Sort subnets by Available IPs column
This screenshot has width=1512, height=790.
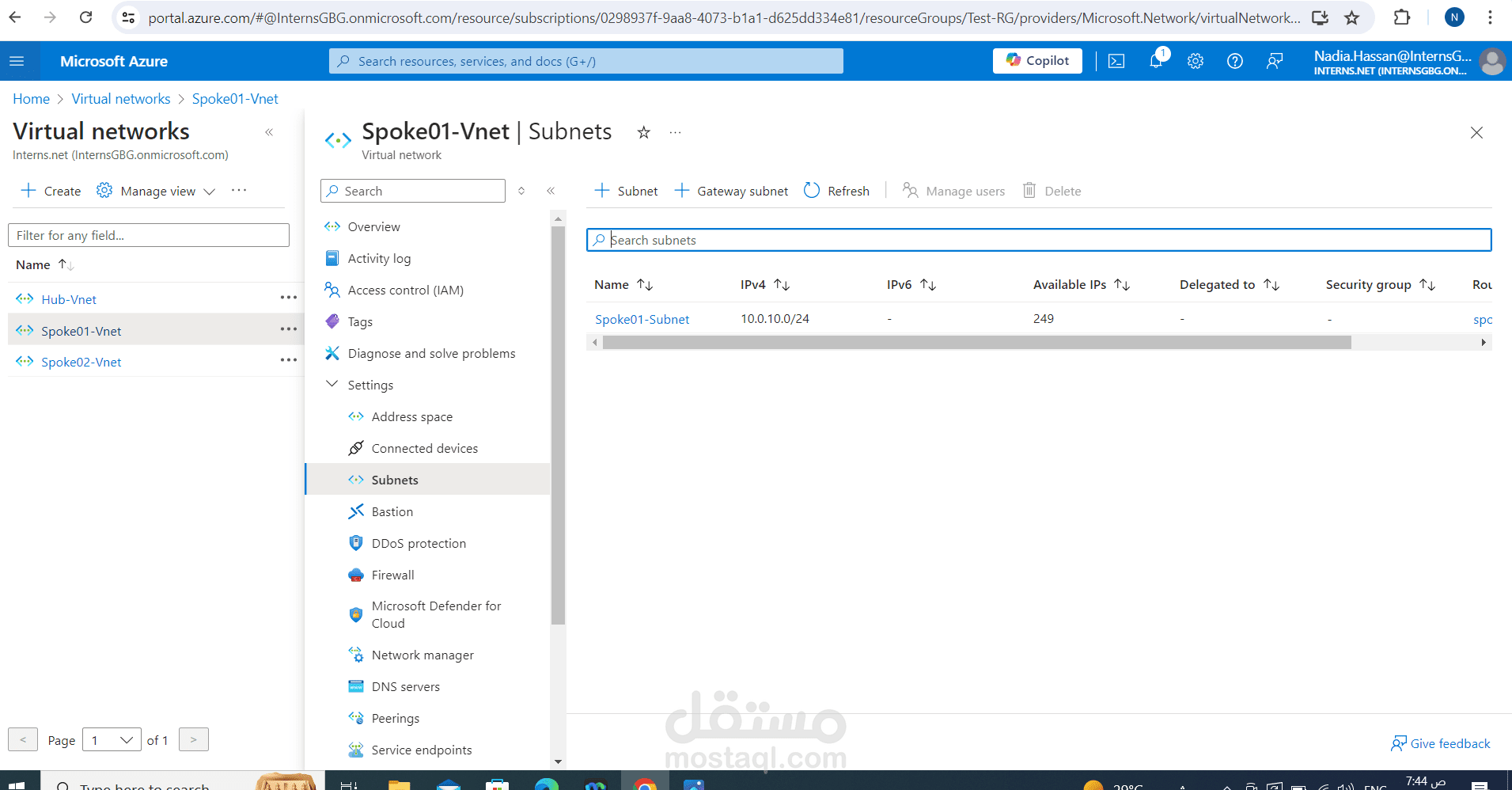click(x=1082, y=284)
